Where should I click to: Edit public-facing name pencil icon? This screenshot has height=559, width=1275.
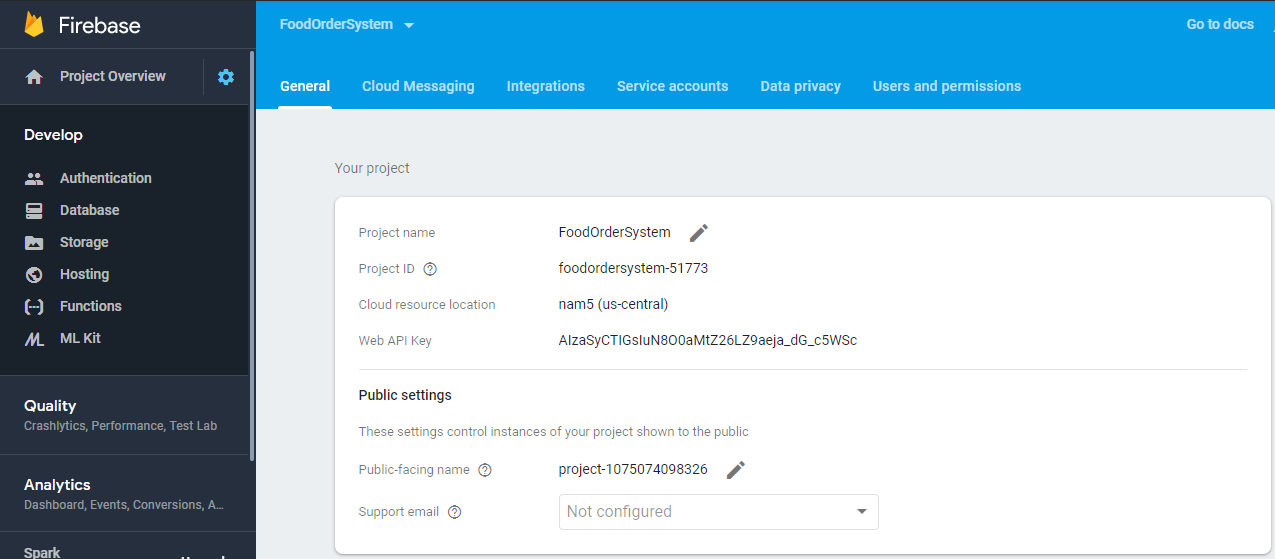736,470
